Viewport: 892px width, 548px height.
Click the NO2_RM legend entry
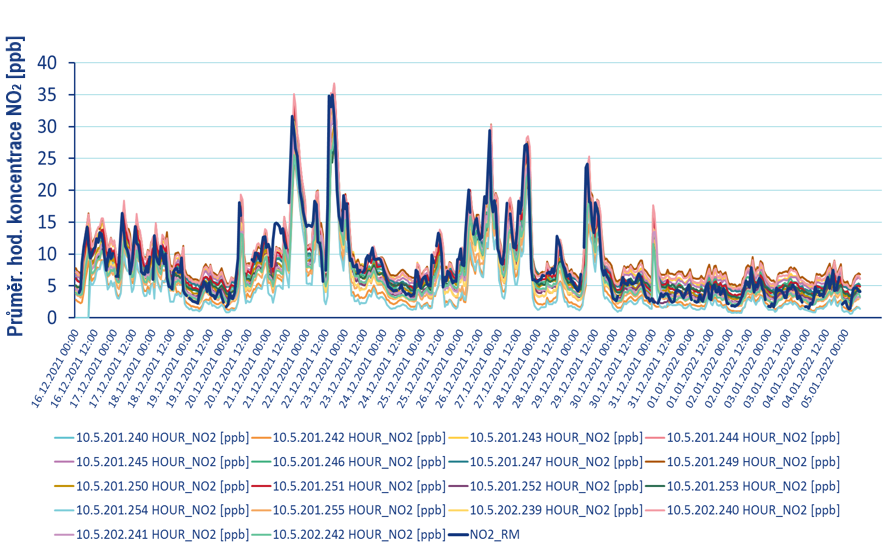[x=492, y=534]
